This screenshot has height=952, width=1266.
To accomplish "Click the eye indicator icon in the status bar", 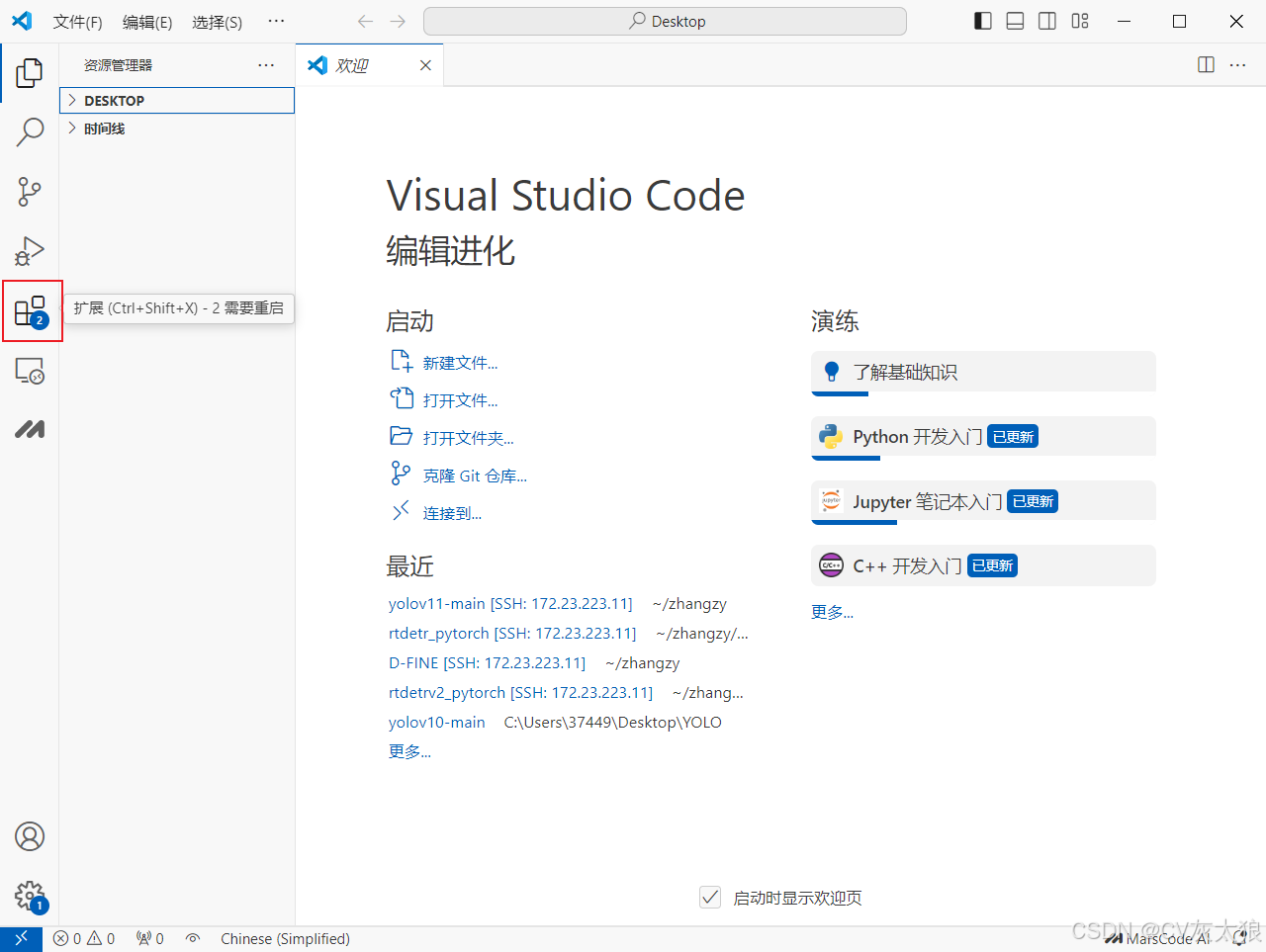I will pyautogui.click(x=193, y=939).
